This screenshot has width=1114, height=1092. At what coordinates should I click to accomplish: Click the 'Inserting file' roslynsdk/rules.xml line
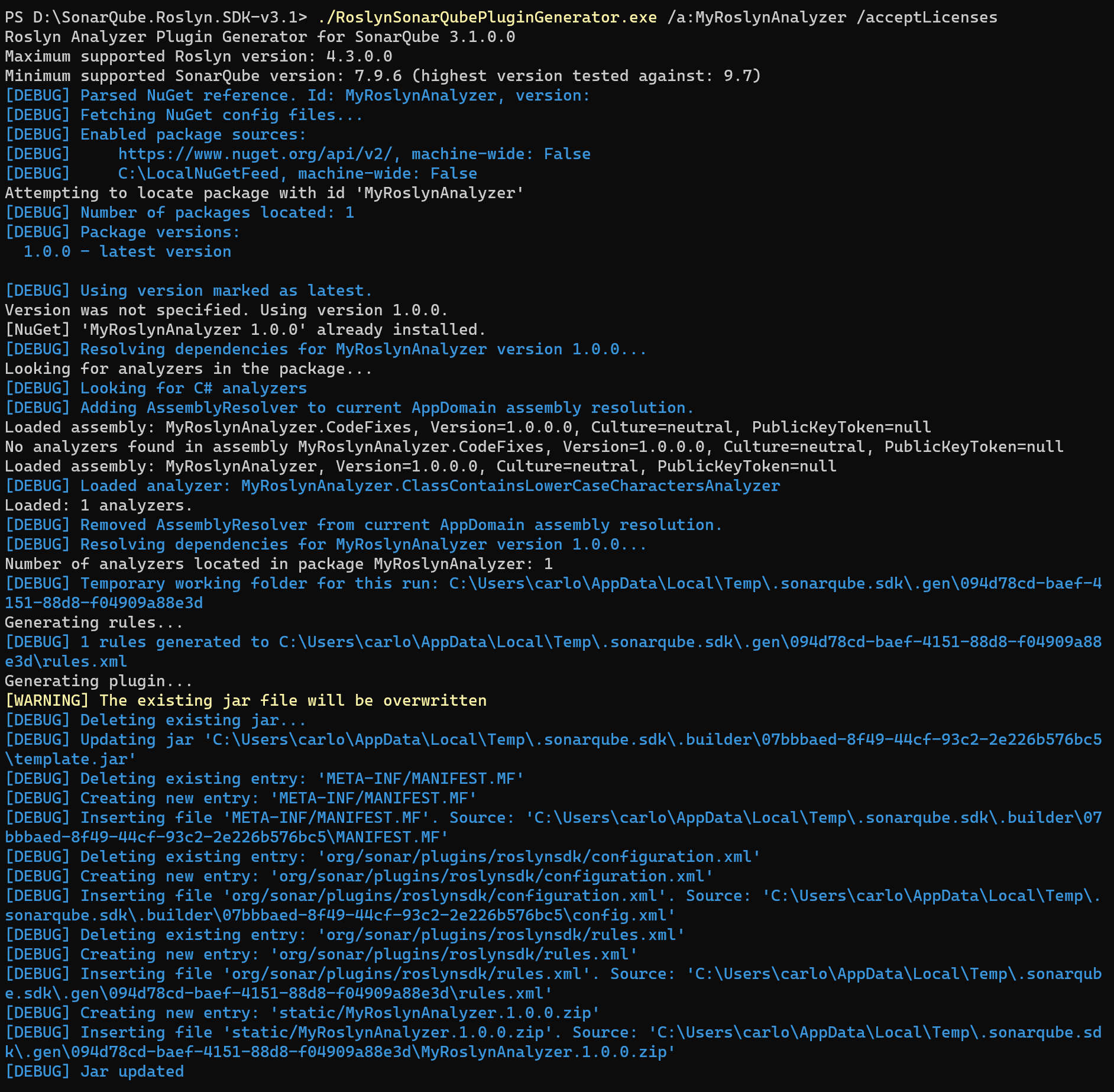553,983
